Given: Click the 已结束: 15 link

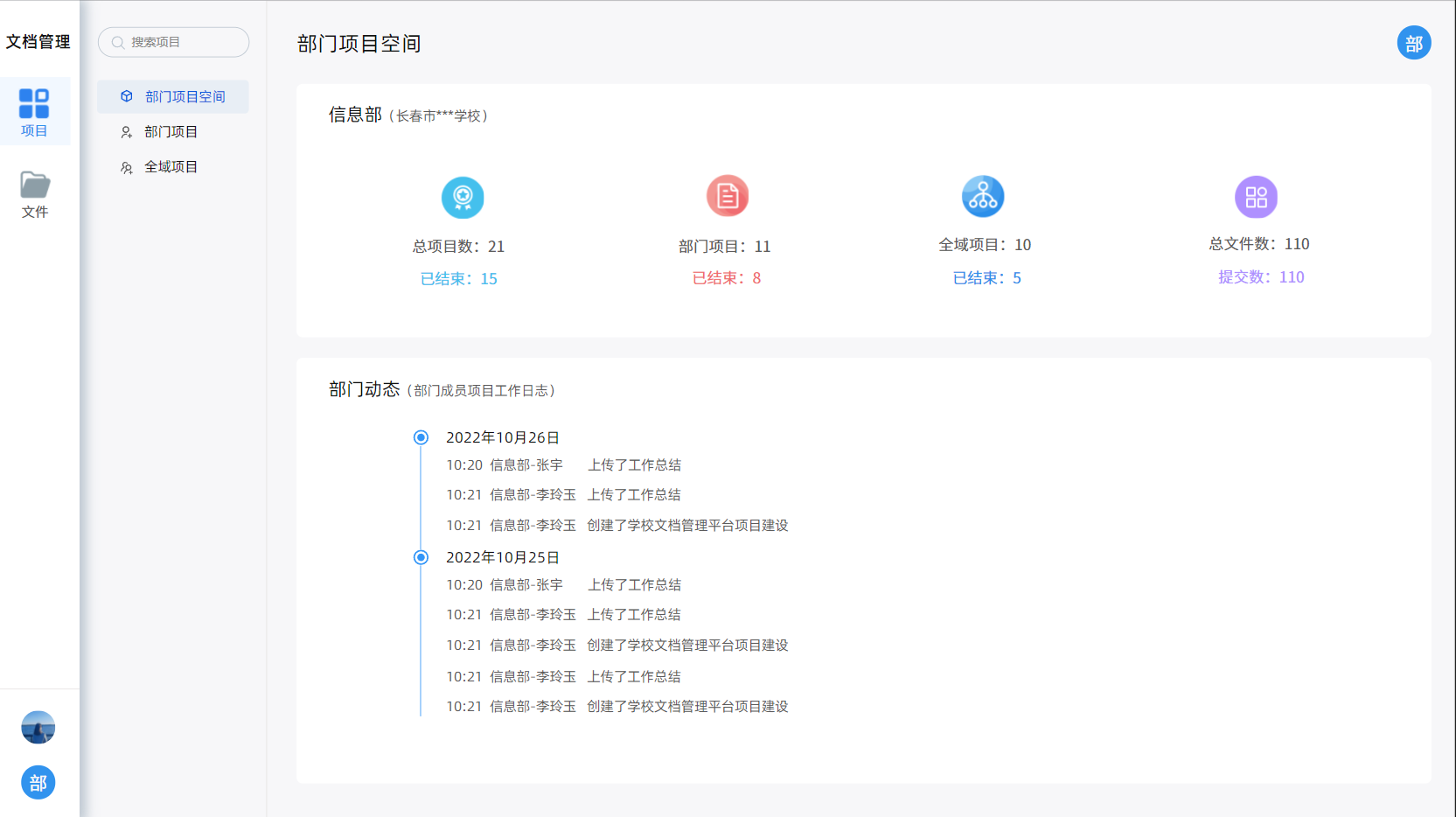Looking at the screenshot, I should pyautogui.click(x=459, y=279).
